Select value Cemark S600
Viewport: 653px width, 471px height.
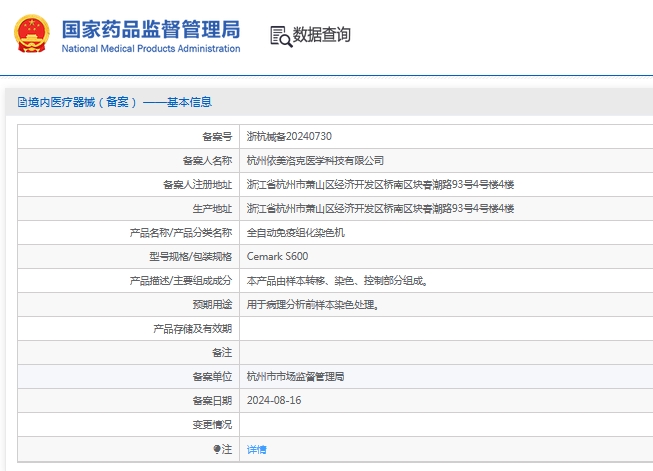point(277,256)
